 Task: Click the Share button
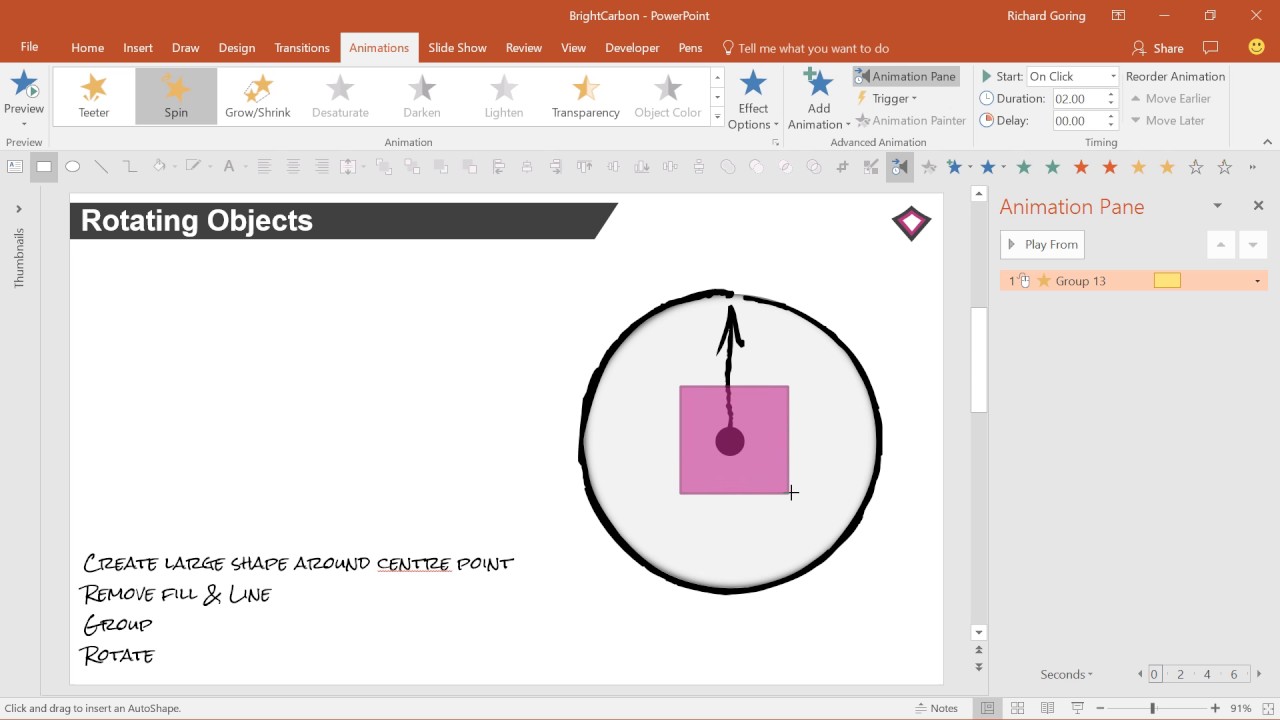pyautogui.click(x=1157, y=47)
